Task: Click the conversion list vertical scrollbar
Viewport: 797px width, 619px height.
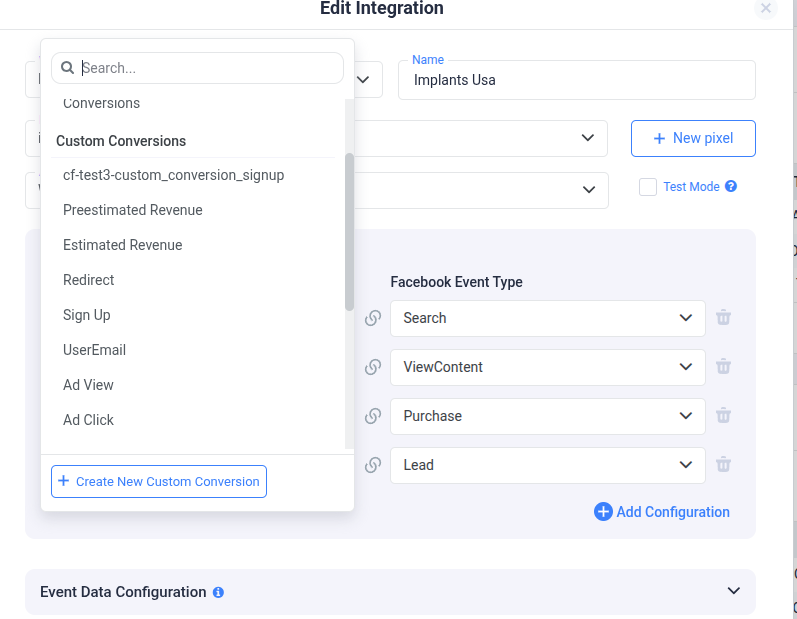Action: (349, 232)
